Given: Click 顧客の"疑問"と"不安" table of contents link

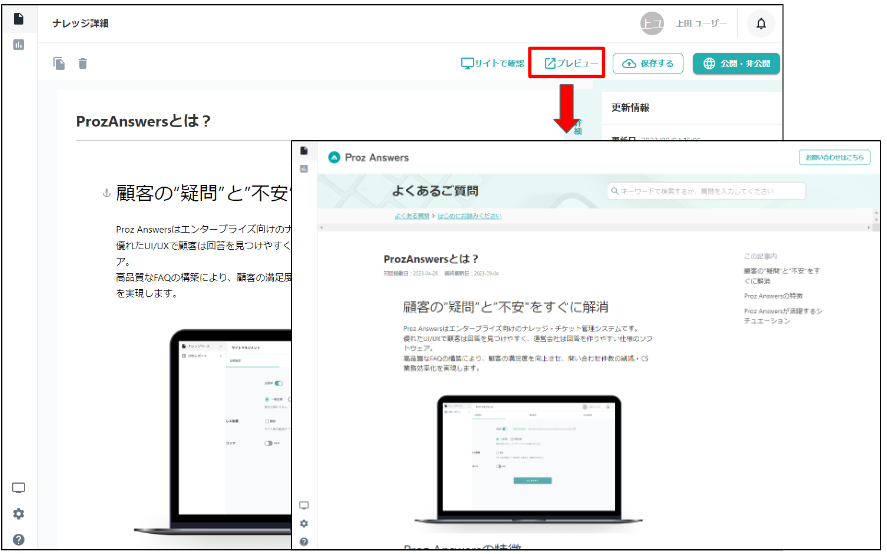Looking at the screenshot, I should pos(782,276).
